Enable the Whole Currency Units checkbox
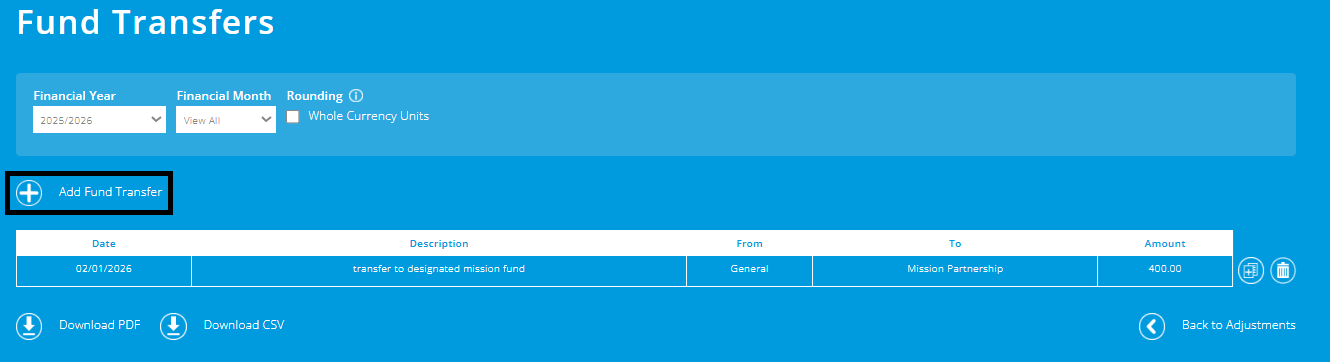Viewport: 1330px width, 362px height. point(293,116)
